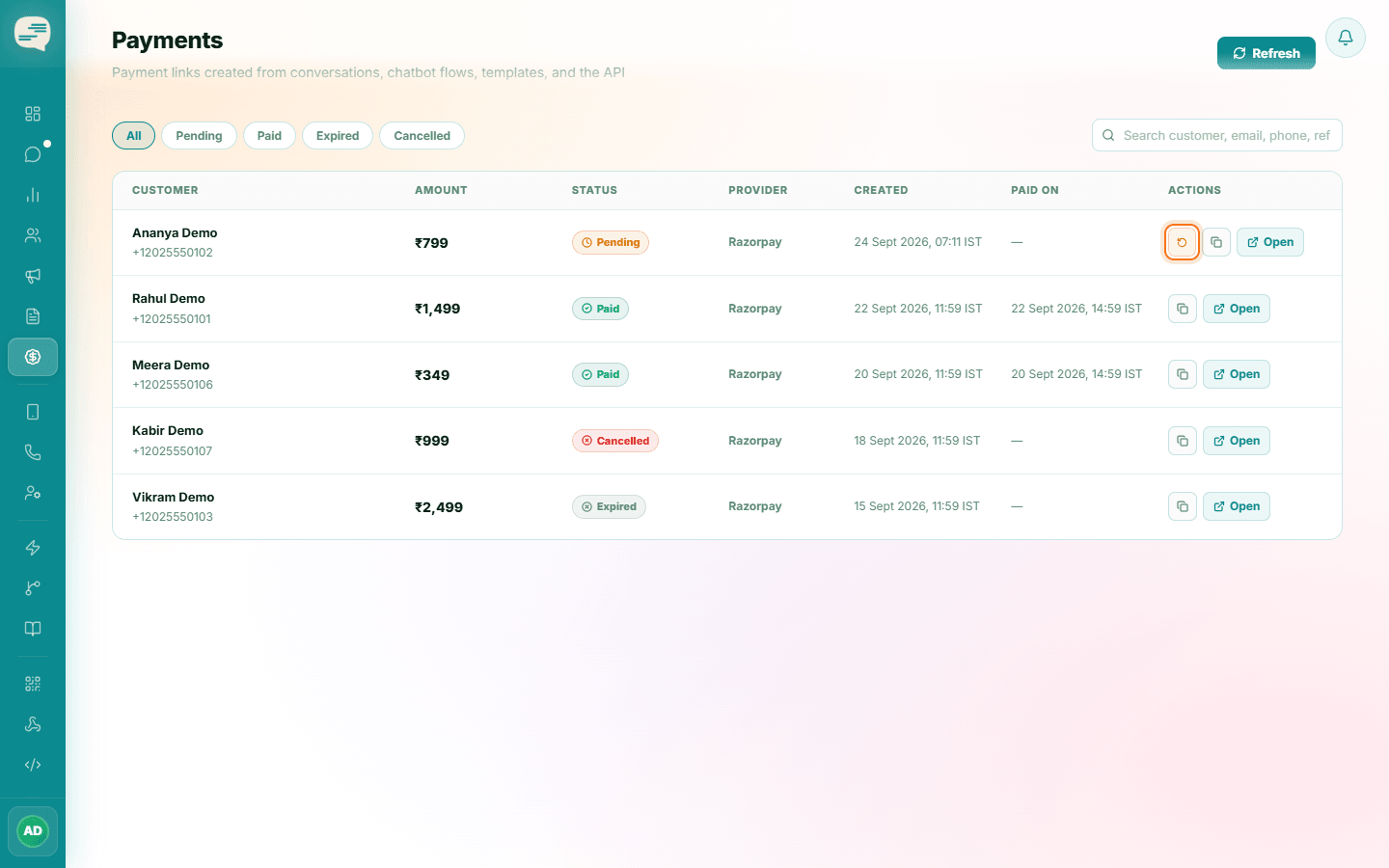Viewport: 1389px width, 868px height.
Task: Open the payment link for Ananya Demo
Action: [1270, 242]
